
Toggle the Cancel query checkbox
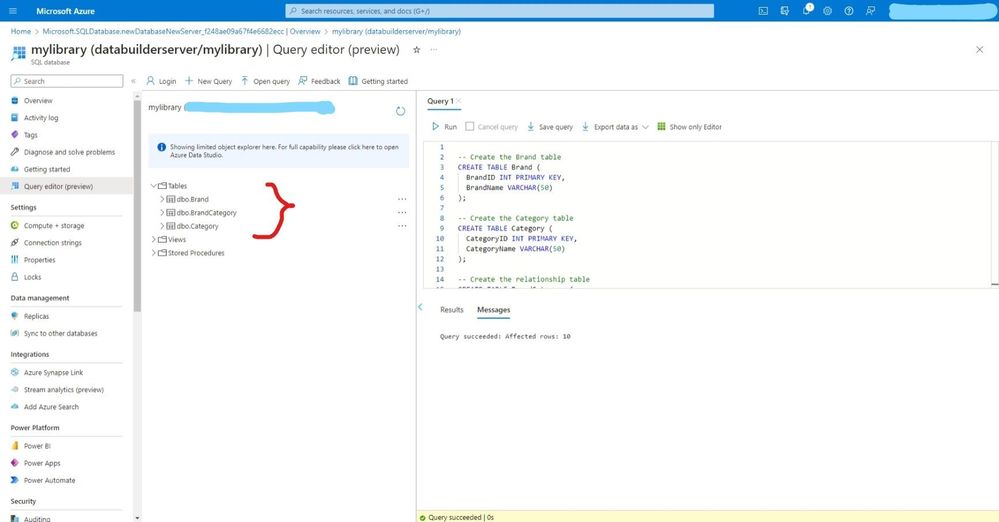470,127
